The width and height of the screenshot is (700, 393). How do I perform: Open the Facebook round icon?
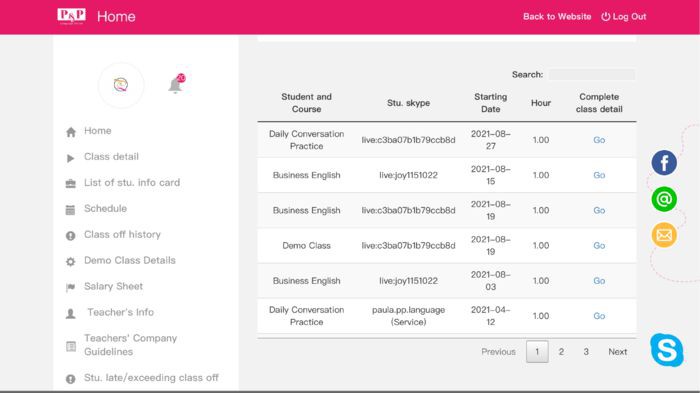[x=664, y=163]
